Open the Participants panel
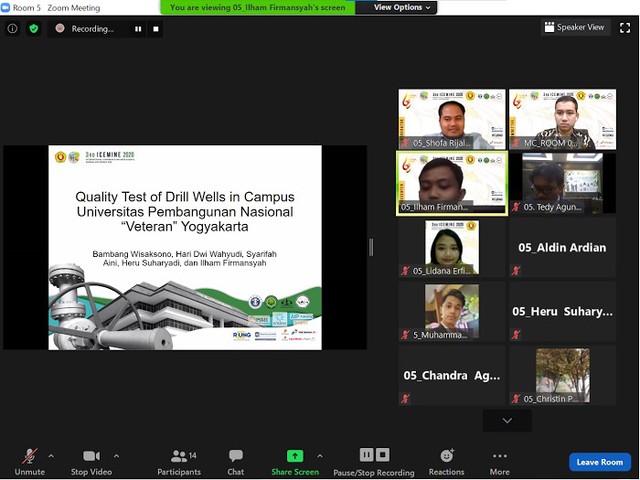Image resolution: width=640 pixels, height=480 pixels. point(178,460)
